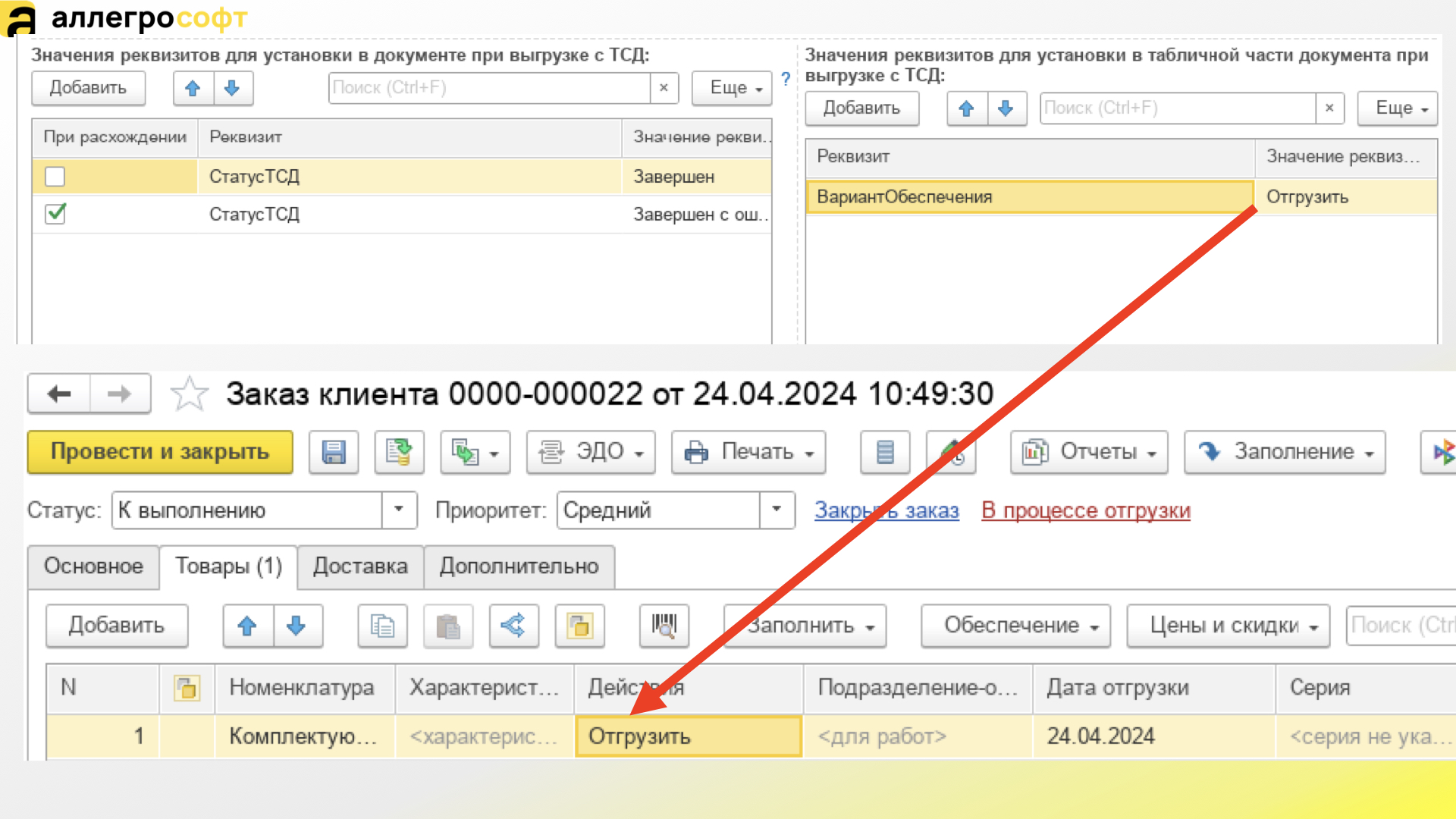This screenshot has width=1456, height=819.
Task: Click Провести и закрыть button
Action: tap(160, 452)
